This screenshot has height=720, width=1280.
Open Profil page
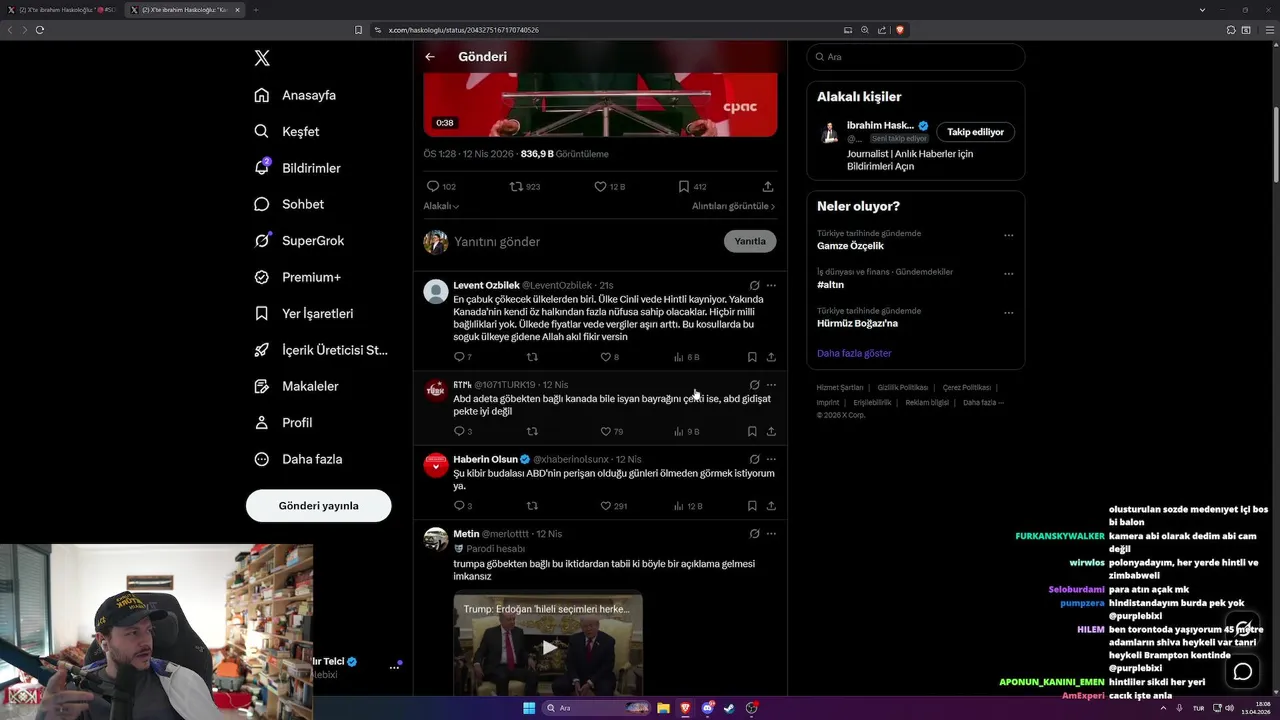(283, 422)
